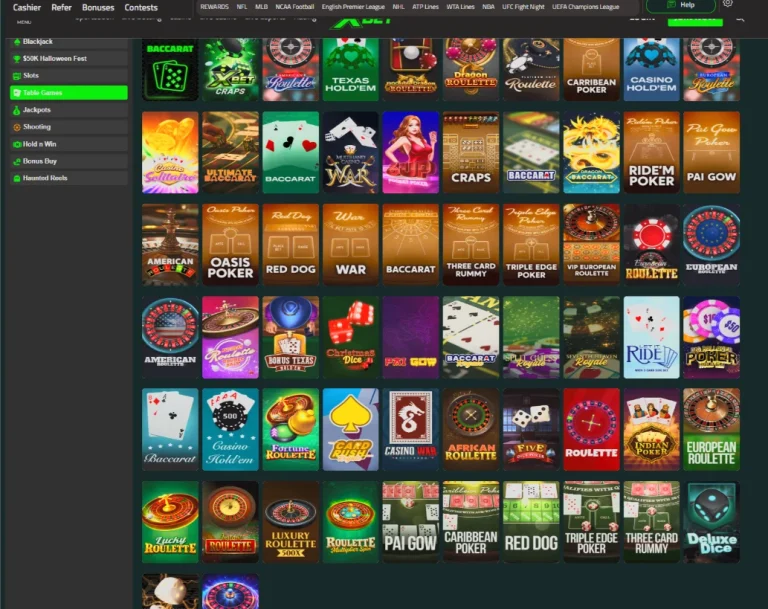
Task: Open the Shooting games category
Action: click(x=69, y=127)
